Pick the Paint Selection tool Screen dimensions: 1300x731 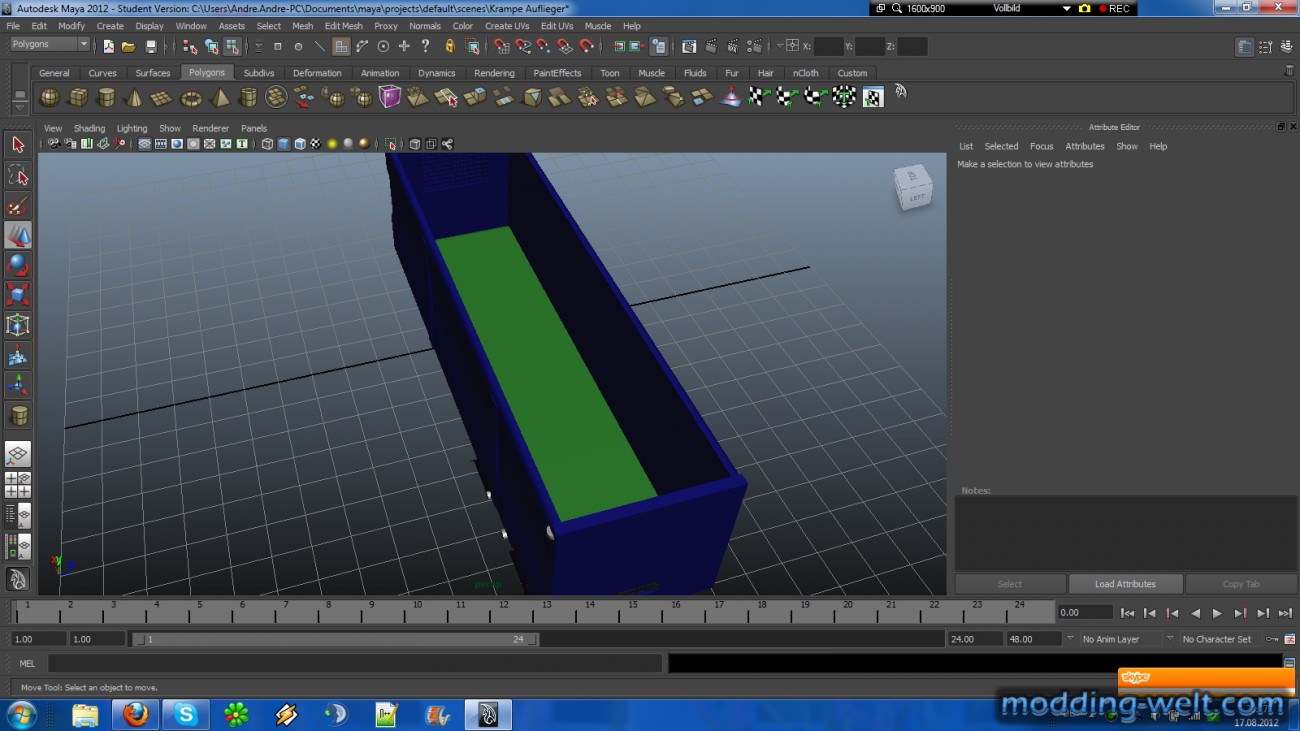pos(17,205)
